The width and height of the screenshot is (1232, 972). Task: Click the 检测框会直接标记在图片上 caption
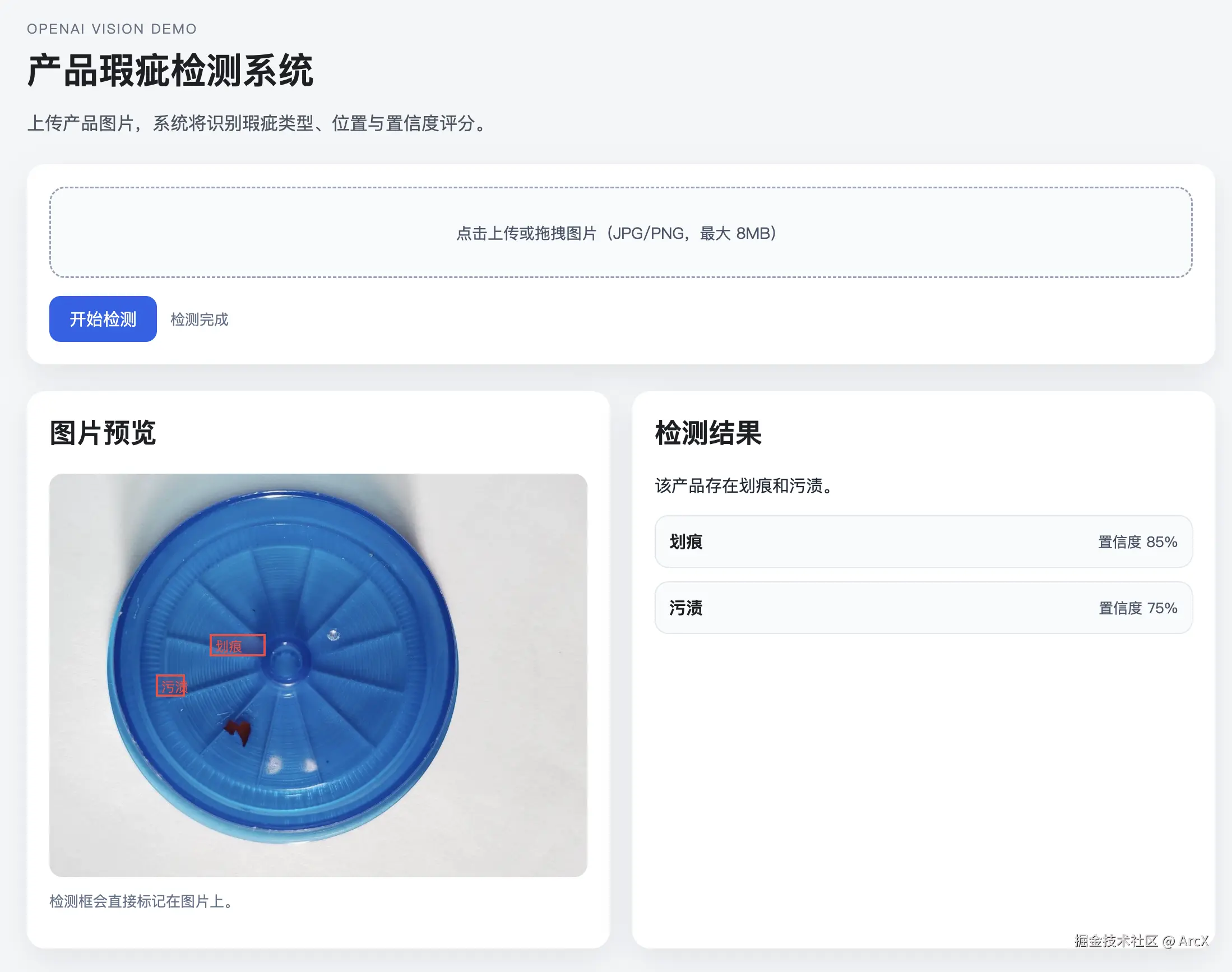point(141,901)
